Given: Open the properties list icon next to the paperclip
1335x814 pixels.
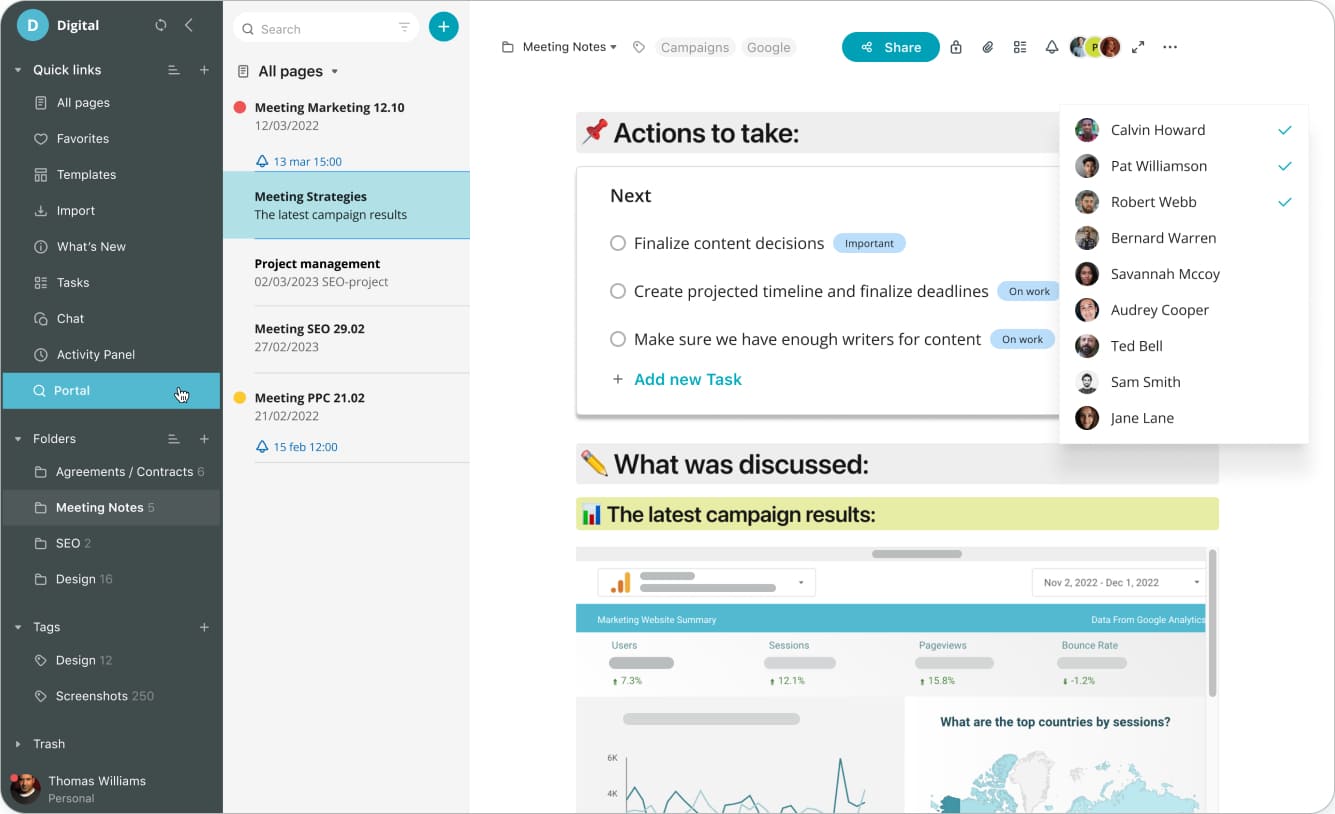Looking at the screenshot, I should click(1020, 47).
